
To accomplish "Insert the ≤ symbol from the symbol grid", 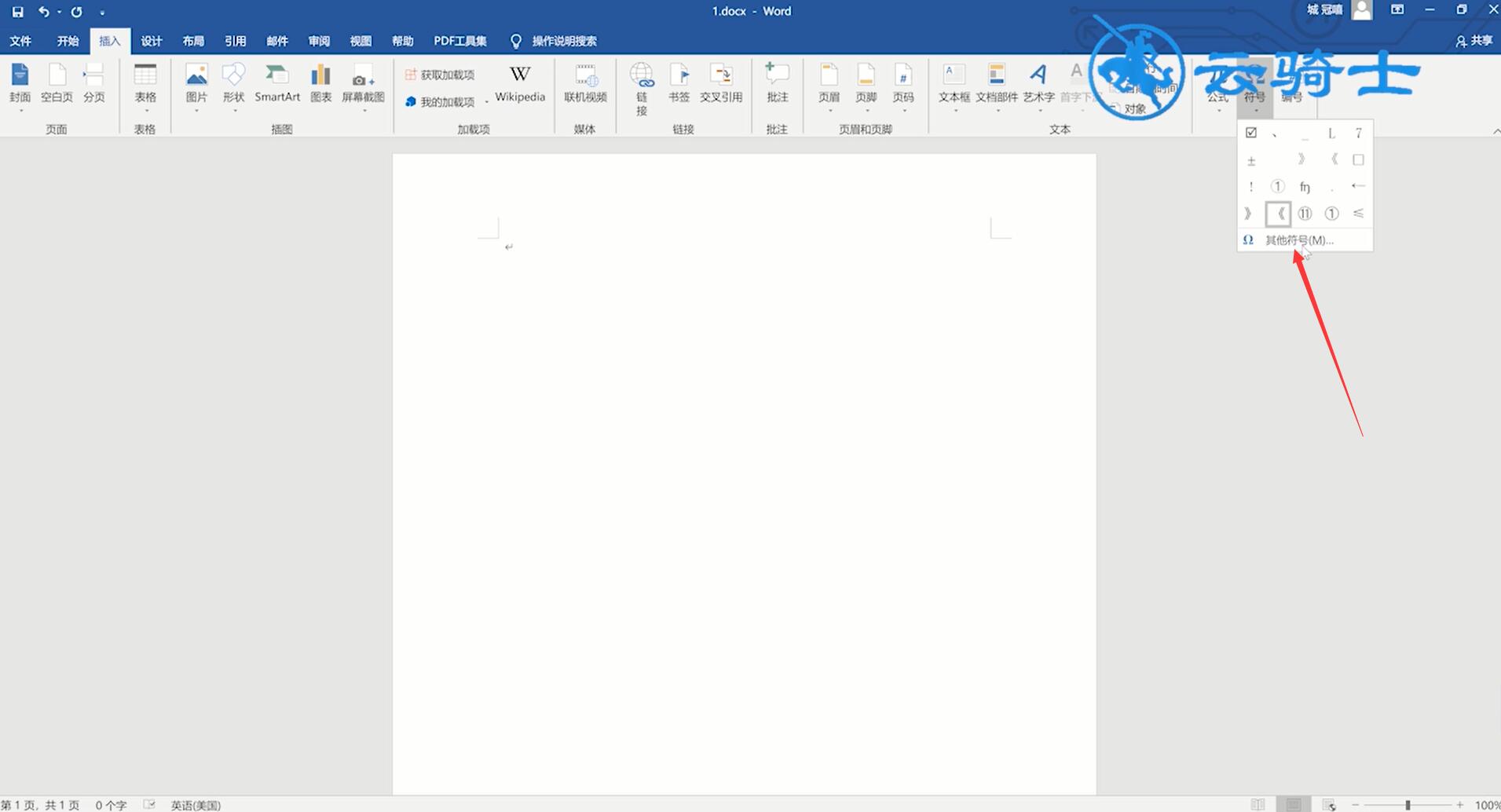I will click(1358, 213).
